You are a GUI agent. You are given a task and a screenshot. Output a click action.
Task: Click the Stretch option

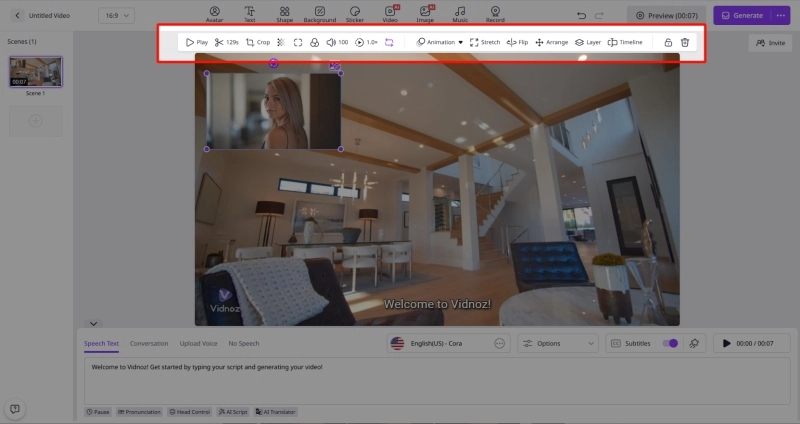point(485,42)
